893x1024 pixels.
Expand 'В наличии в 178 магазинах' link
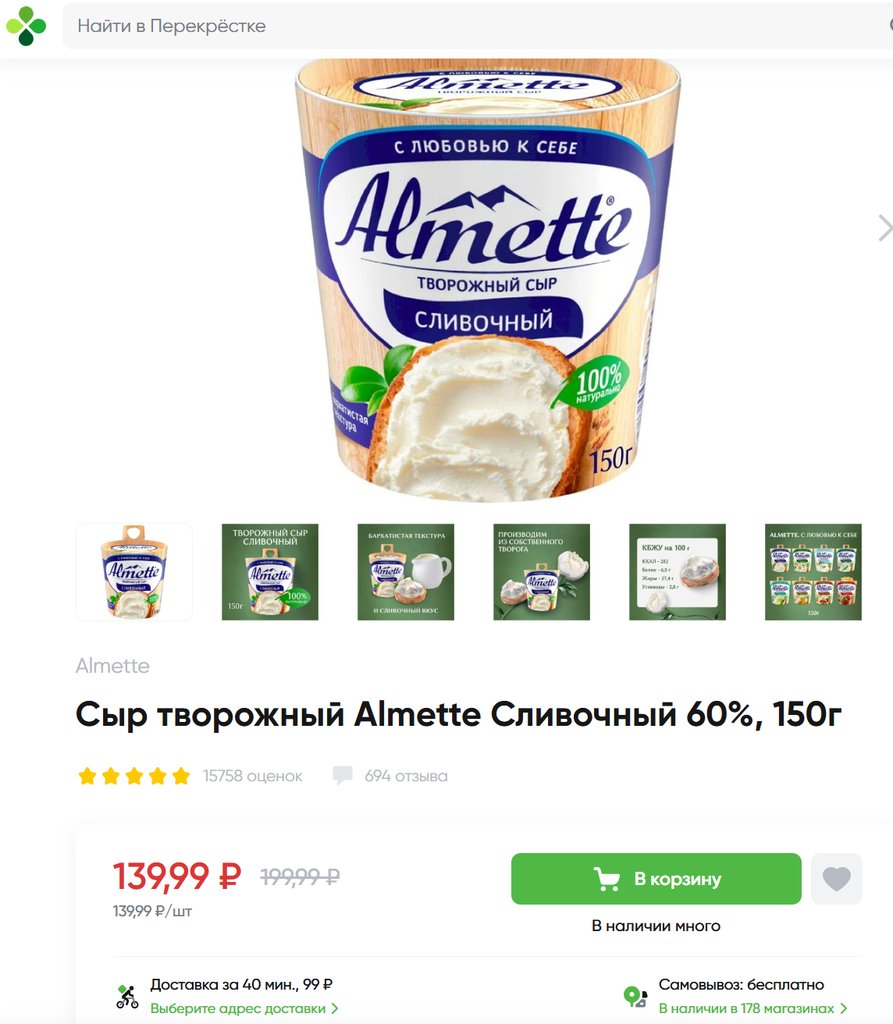[753, 1008]
